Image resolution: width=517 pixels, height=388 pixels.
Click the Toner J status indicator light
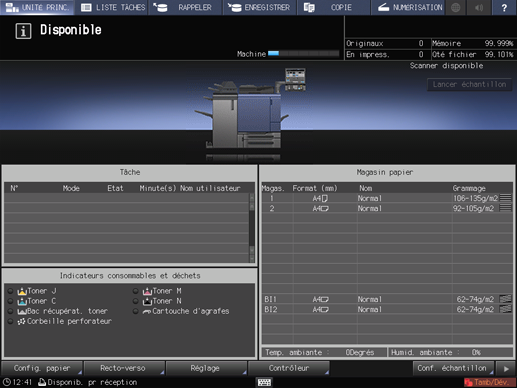(10, 291)
